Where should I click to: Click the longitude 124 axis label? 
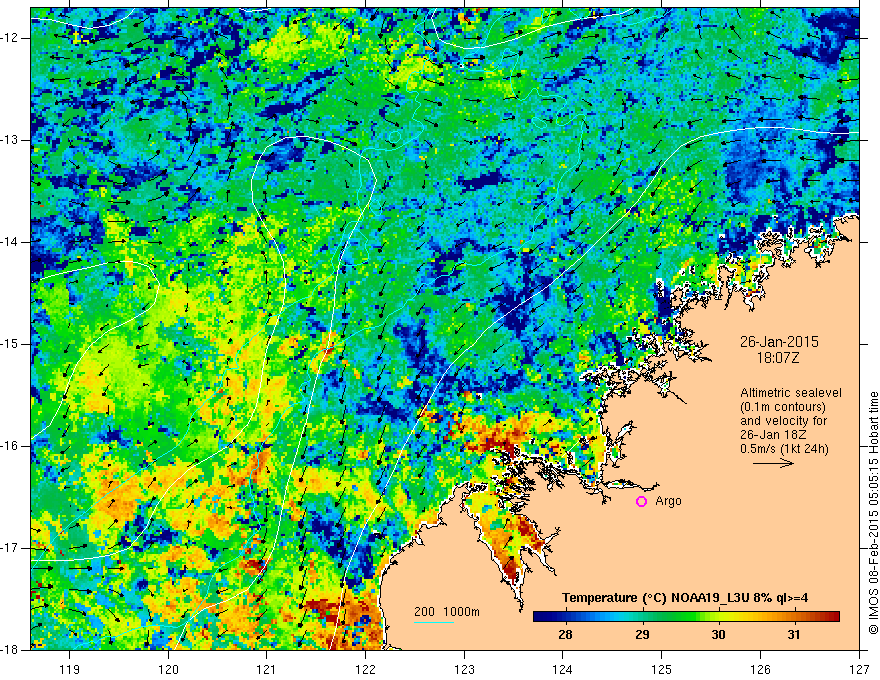[x=562, y=669]
